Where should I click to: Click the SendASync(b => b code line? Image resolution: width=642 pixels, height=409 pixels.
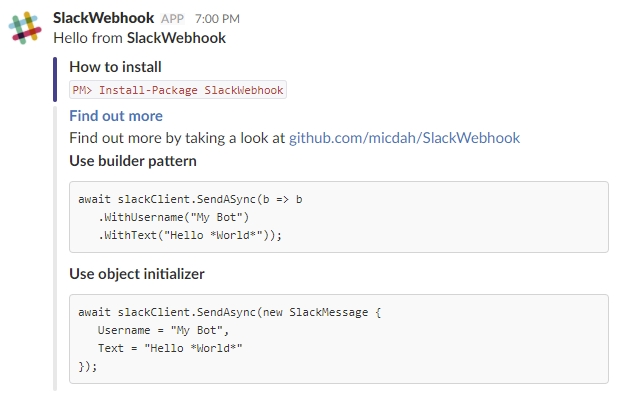pos(190,199)
